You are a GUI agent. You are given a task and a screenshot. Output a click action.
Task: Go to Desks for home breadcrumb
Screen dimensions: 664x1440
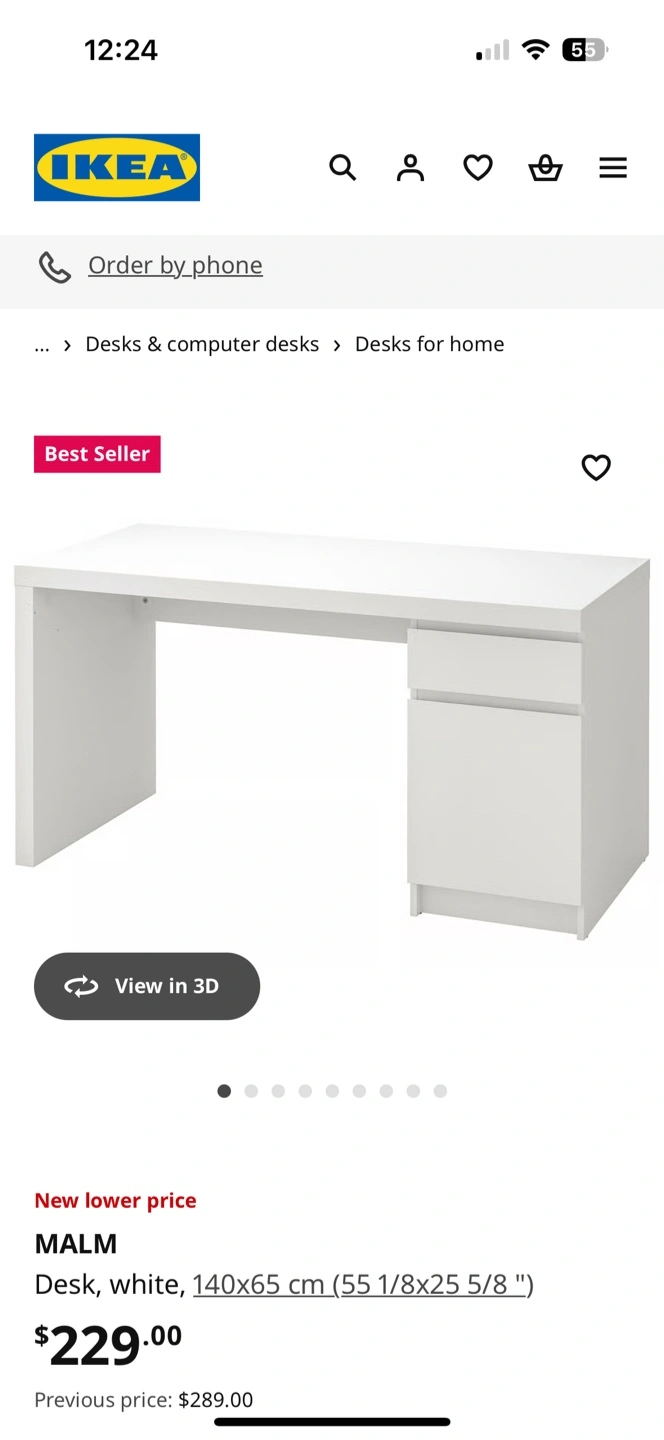(x=429, y=344)
